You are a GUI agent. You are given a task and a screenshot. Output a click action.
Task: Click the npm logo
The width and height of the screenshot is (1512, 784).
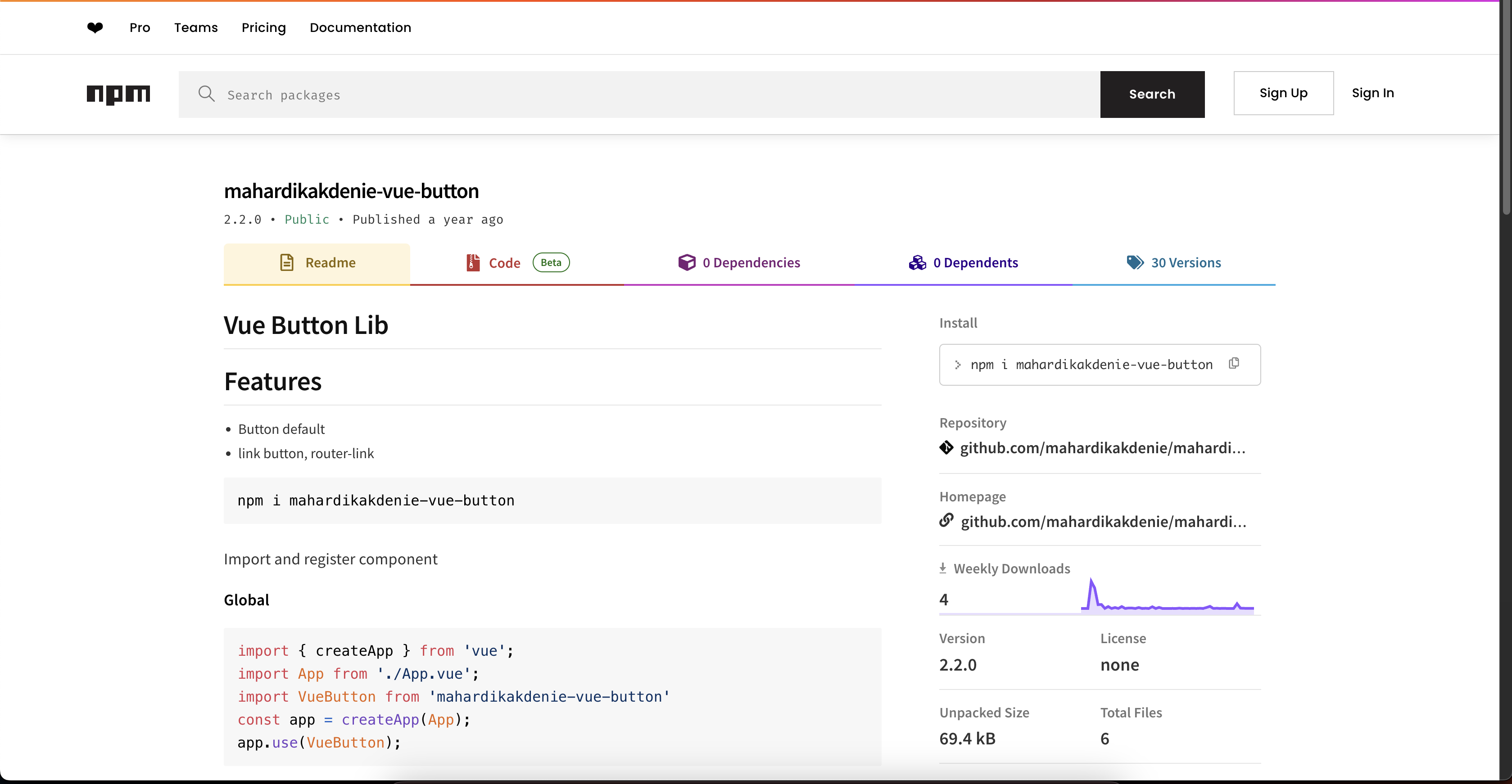click(118, 94)
